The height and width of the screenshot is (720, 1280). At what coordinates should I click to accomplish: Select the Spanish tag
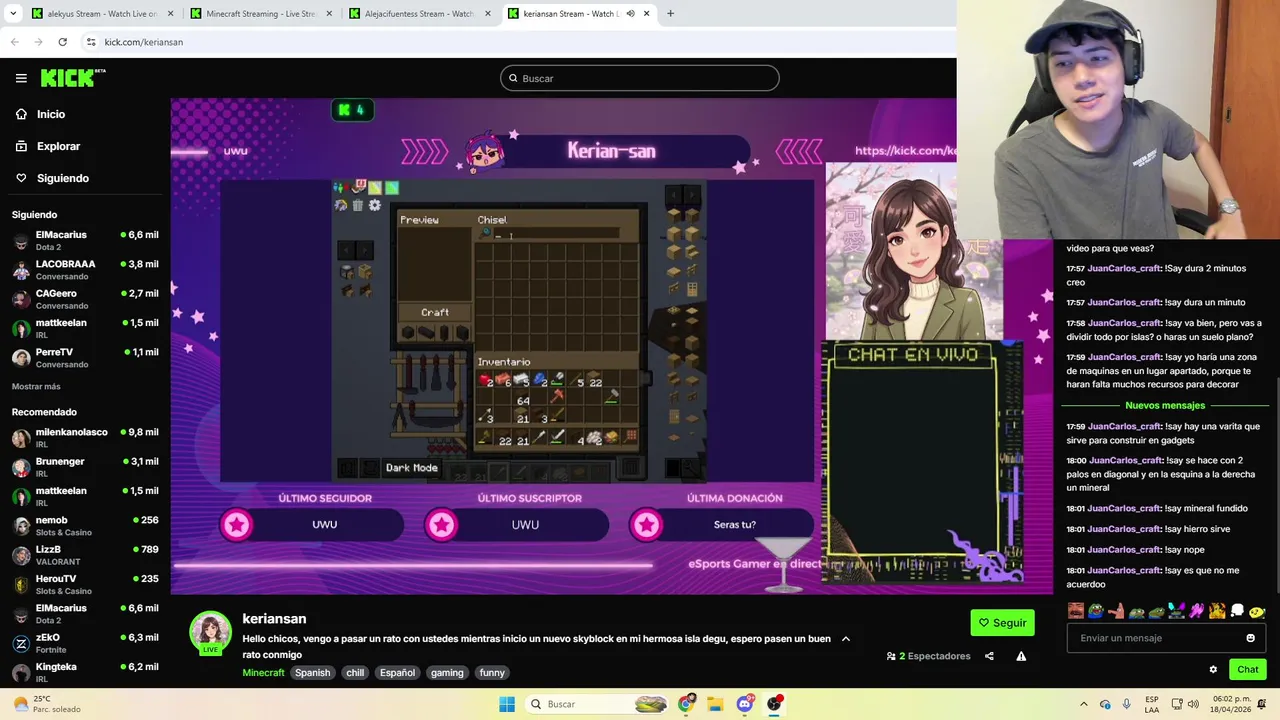(x=312, y=672)
